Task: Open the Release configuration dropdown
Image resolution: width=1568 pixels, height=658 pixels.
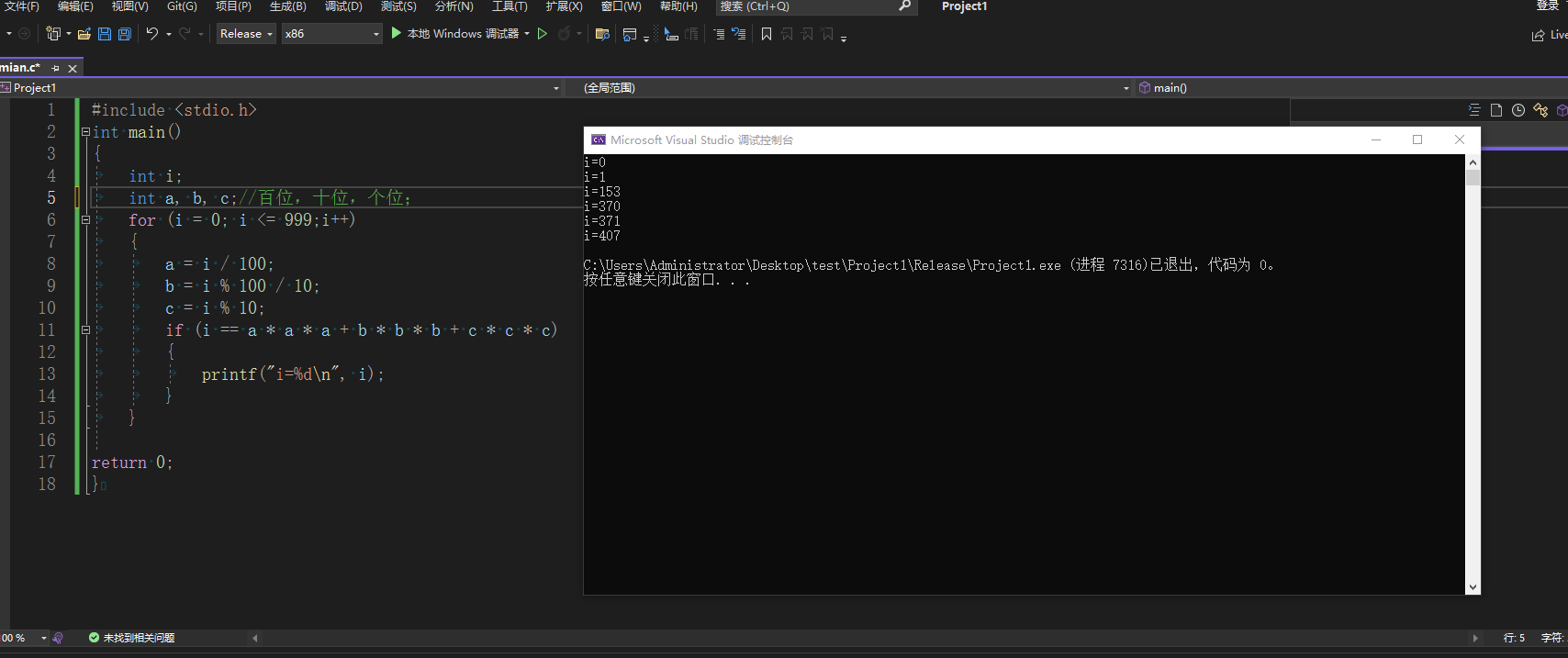Action: (x=246, y=34)
